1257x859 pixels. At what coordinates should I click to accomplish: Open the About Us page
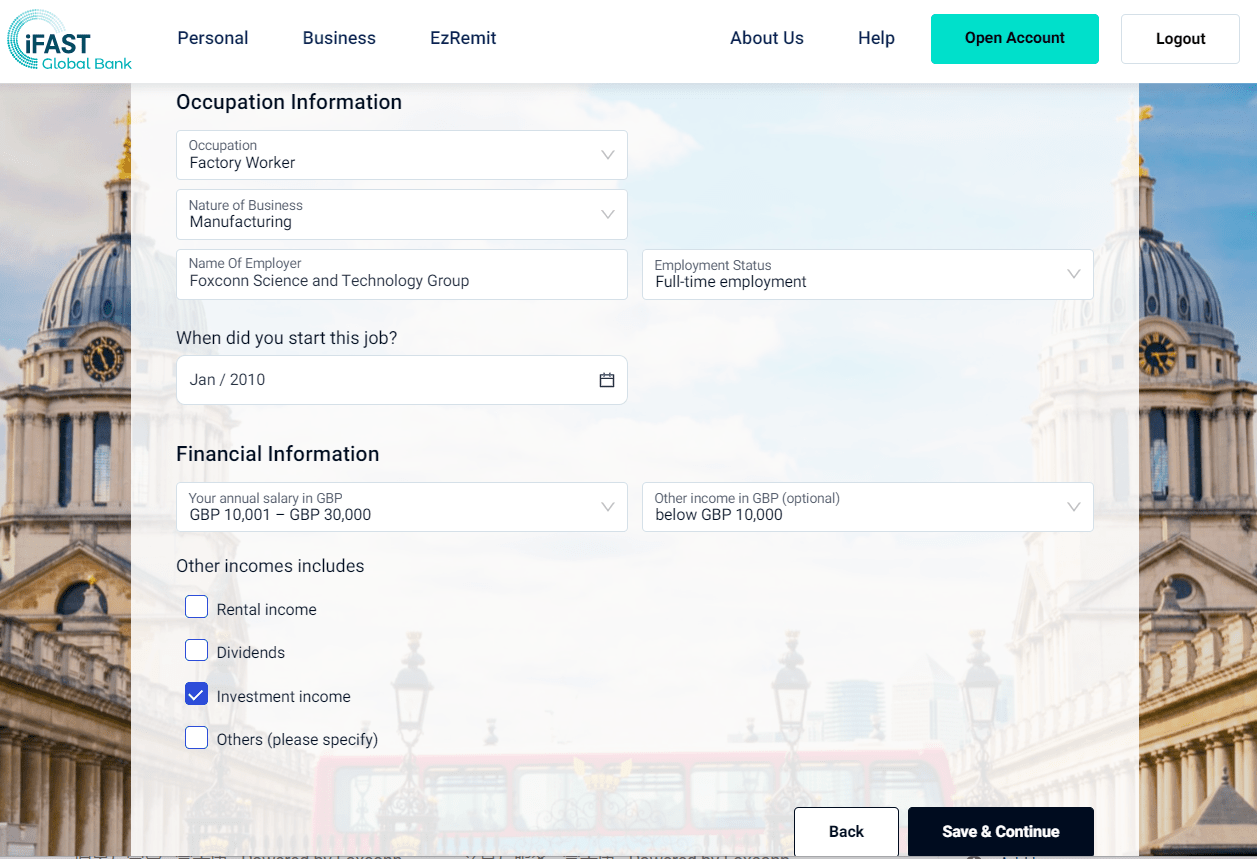pyautogui.click(x=766, y=38)
